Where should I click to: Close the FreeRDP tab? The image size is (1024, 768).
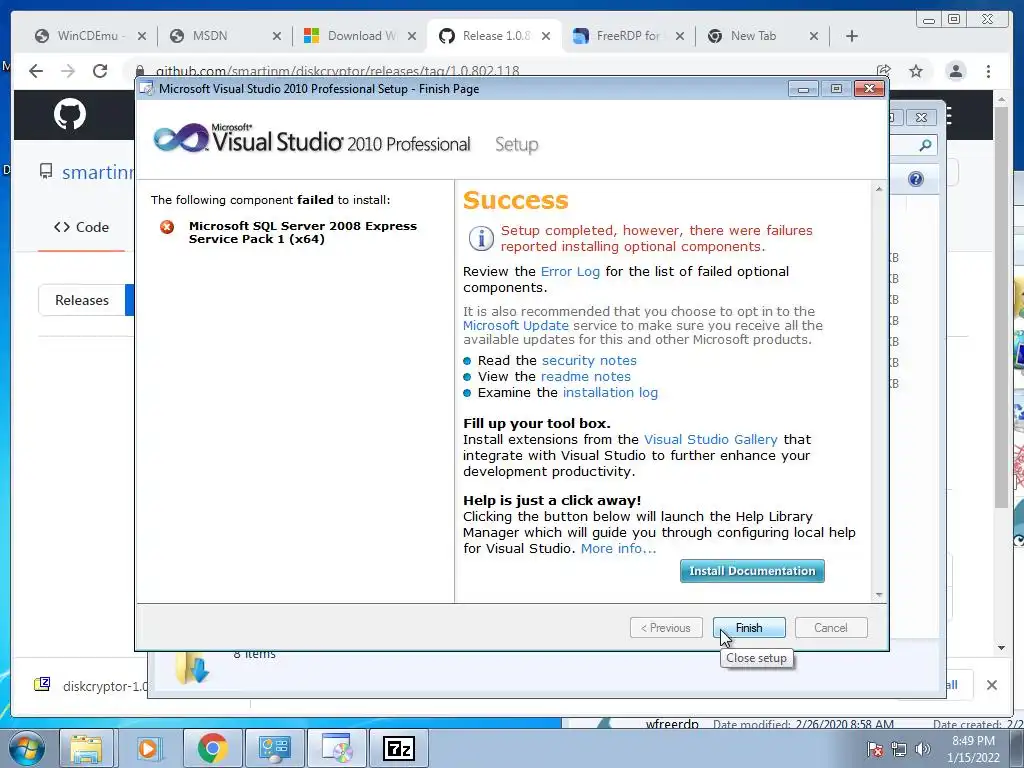680,37
